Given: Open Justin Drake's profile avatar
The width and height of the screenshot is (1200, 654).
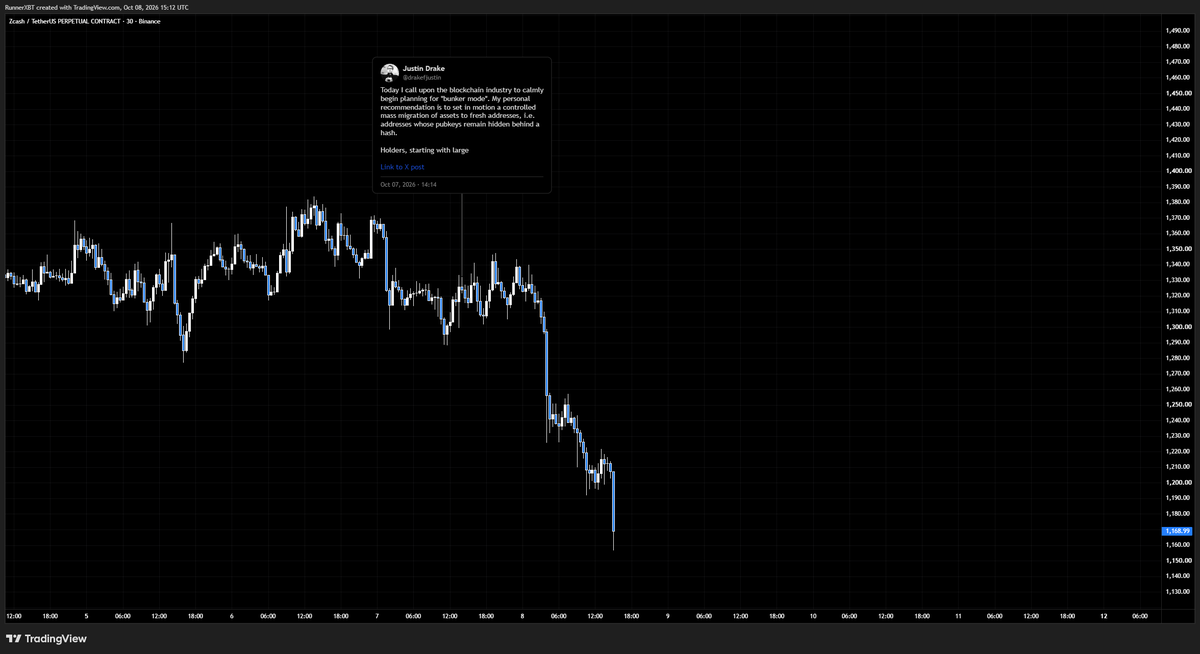Looking at the screenshot, I should coord(389,72).
